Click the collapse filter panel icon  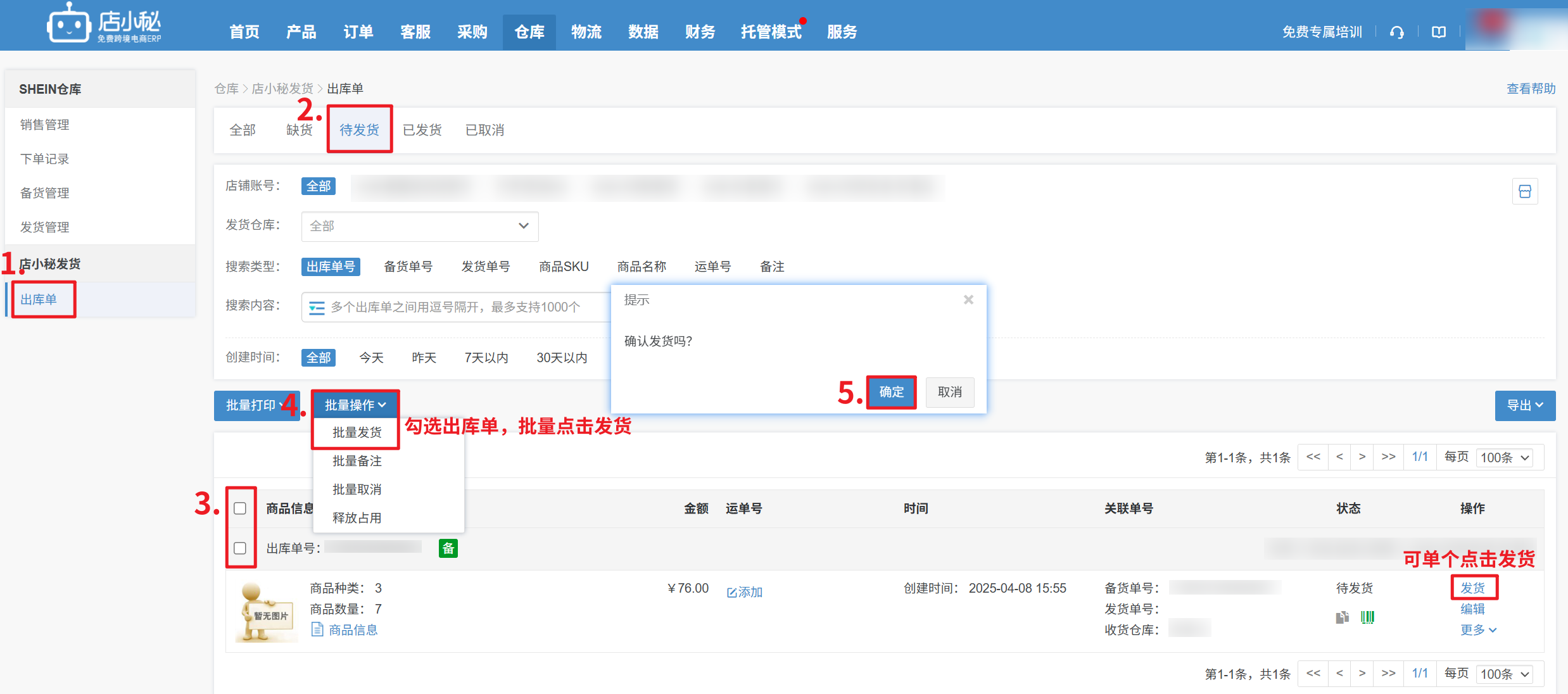pyautogui.click(x=1524, y=192)
